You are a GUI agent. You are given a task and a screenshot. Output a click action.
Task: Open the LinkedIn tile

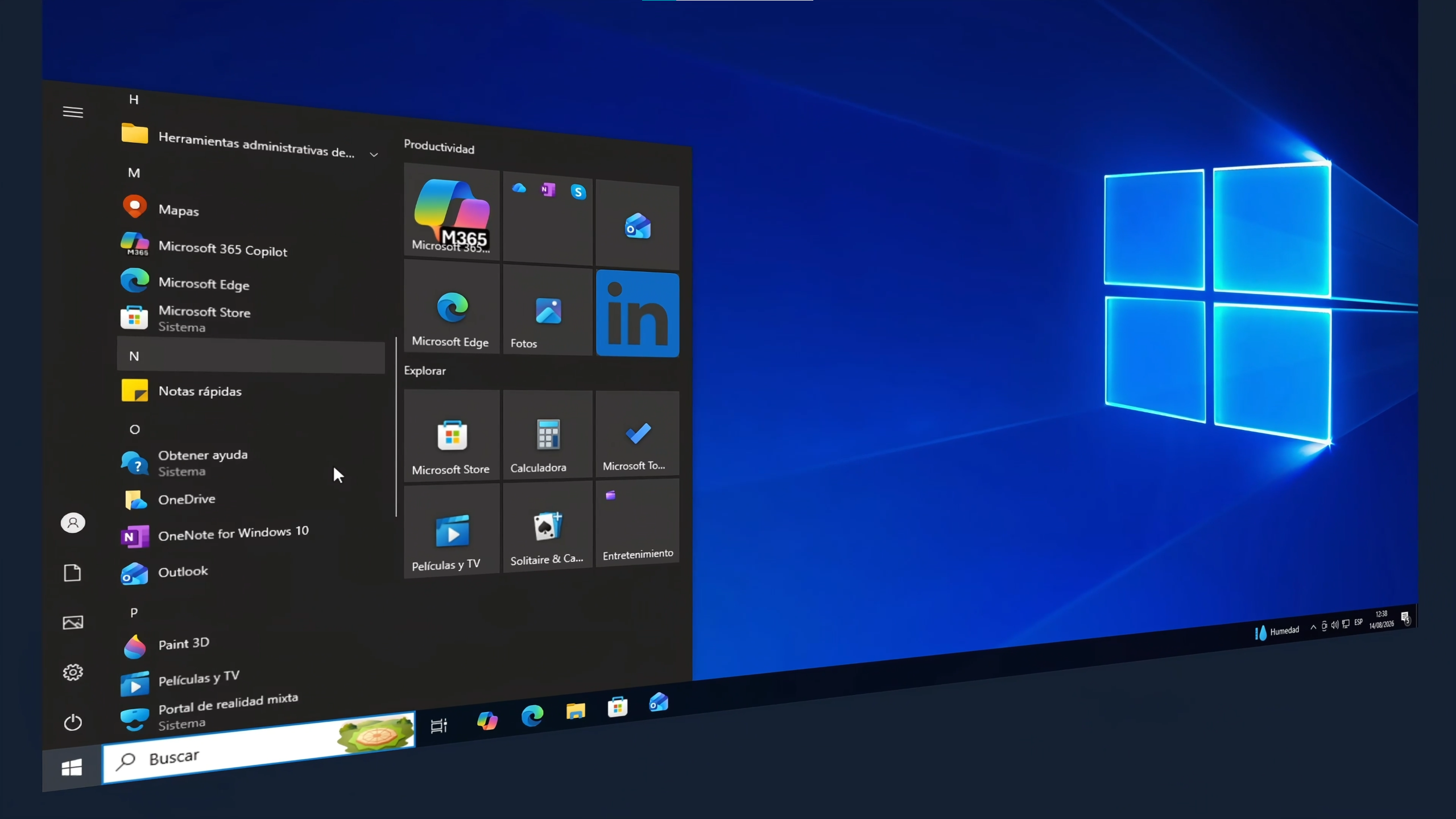[x=638, y=314]
